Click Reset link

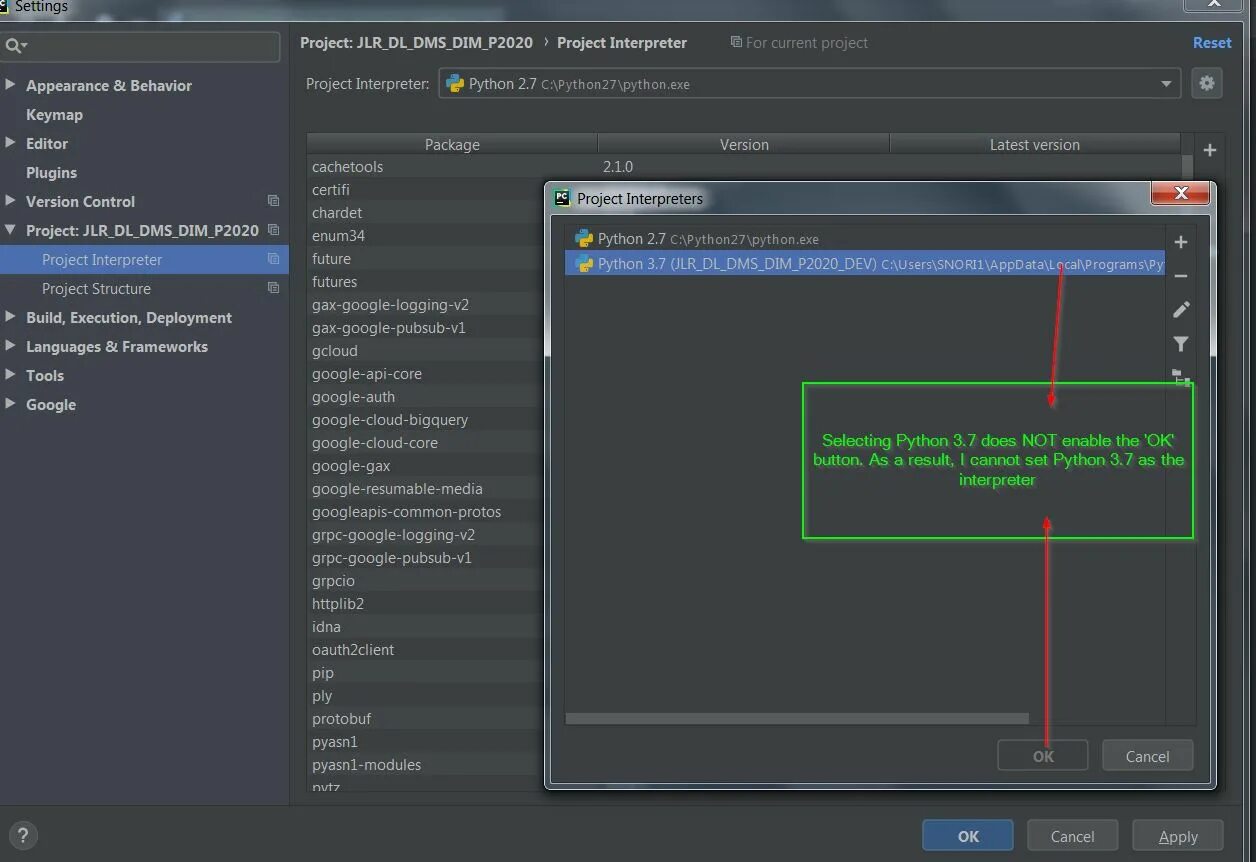pyautogui.click(x=1212, y=42)
